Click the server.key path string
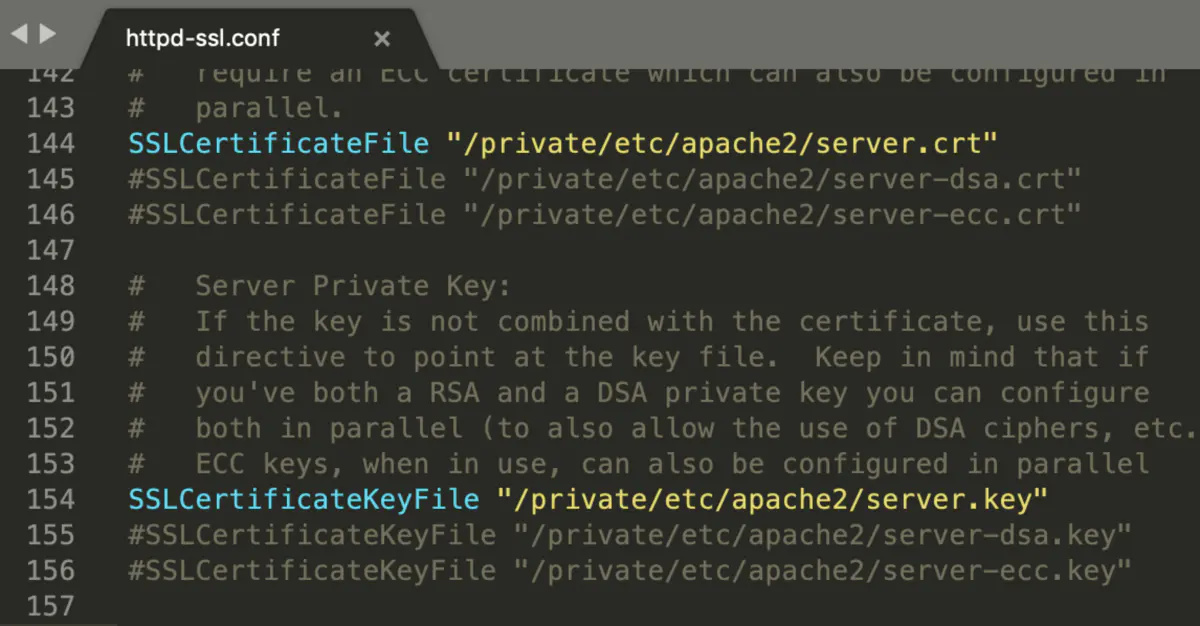This screenshot has height=626, width=1200. pos(772,499)
